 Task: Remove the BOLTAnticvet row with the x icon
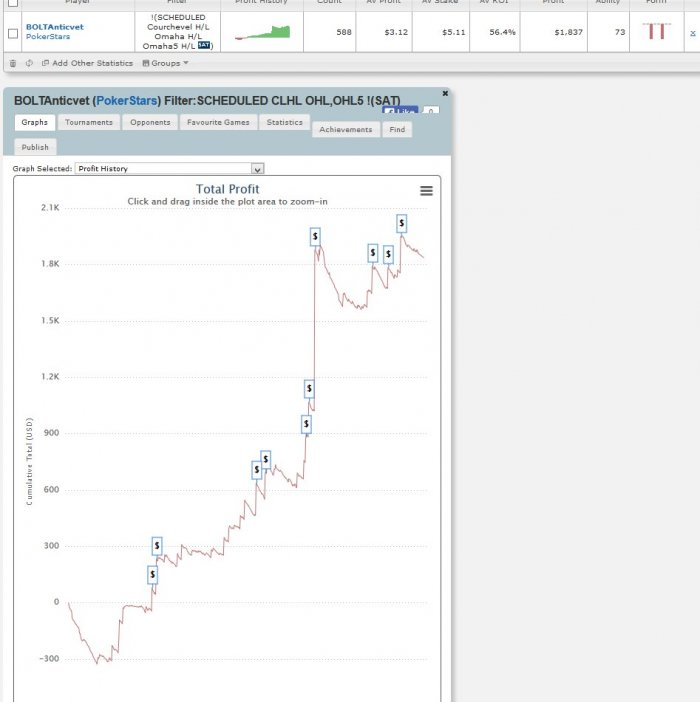[692, 34]
